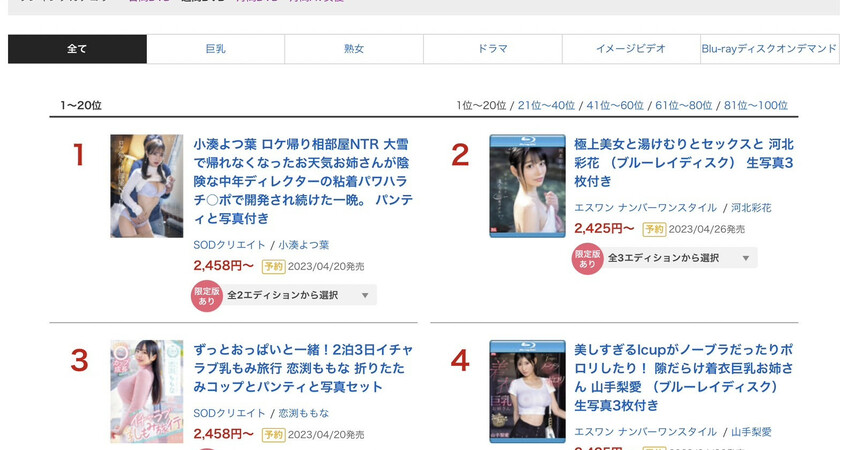Viewport: 850px width, 450px height.
Task: Open Blu-rayディスクオンデマンド tab
Action: tap(770, 49)
